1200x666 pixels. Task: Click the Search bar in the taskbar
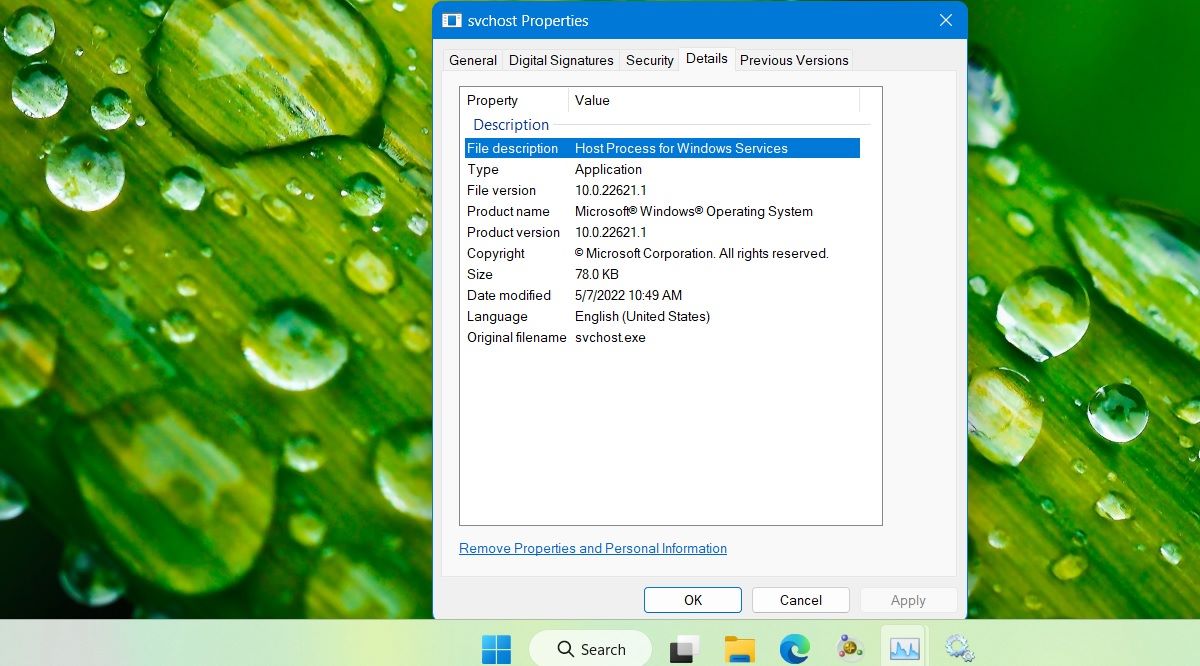(590, 649)
